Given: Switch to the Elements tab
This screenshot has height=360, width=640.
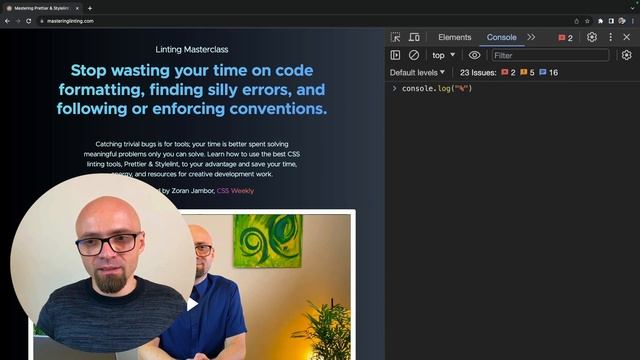Looking at the screenshot, I should tap(454, 37).
